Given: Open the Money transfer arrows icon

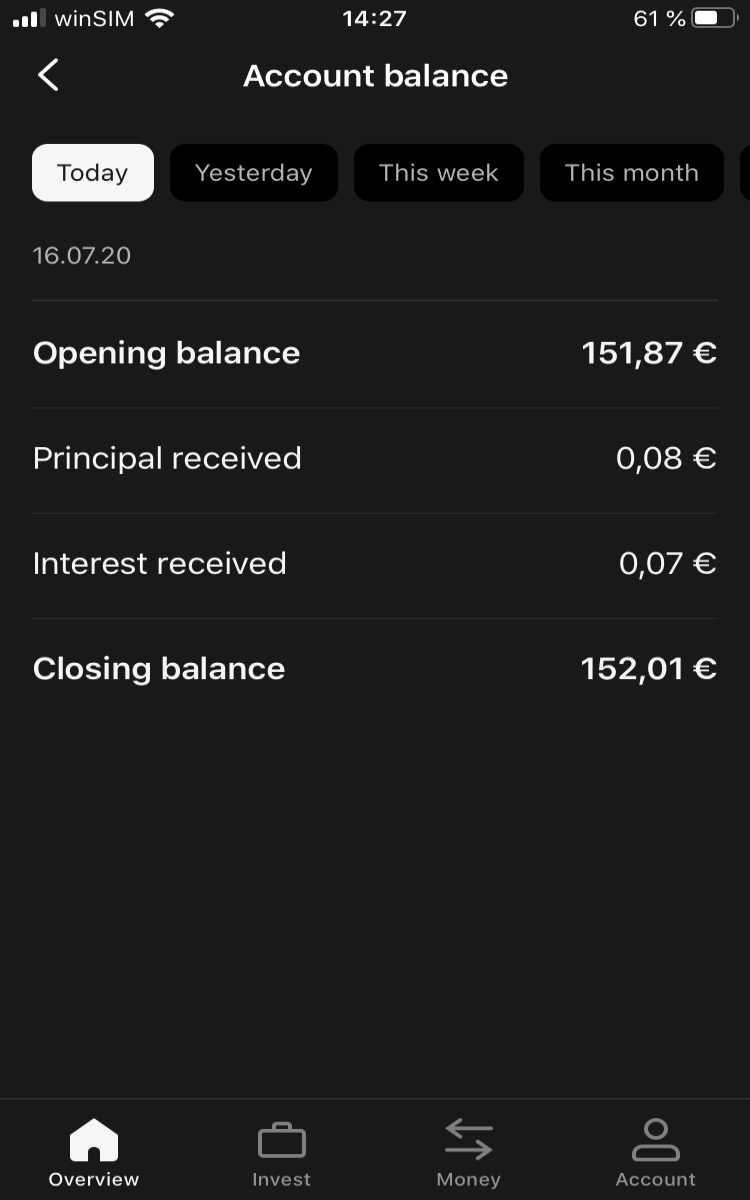Looking at the screenshot, I should tap(469, 1140).
